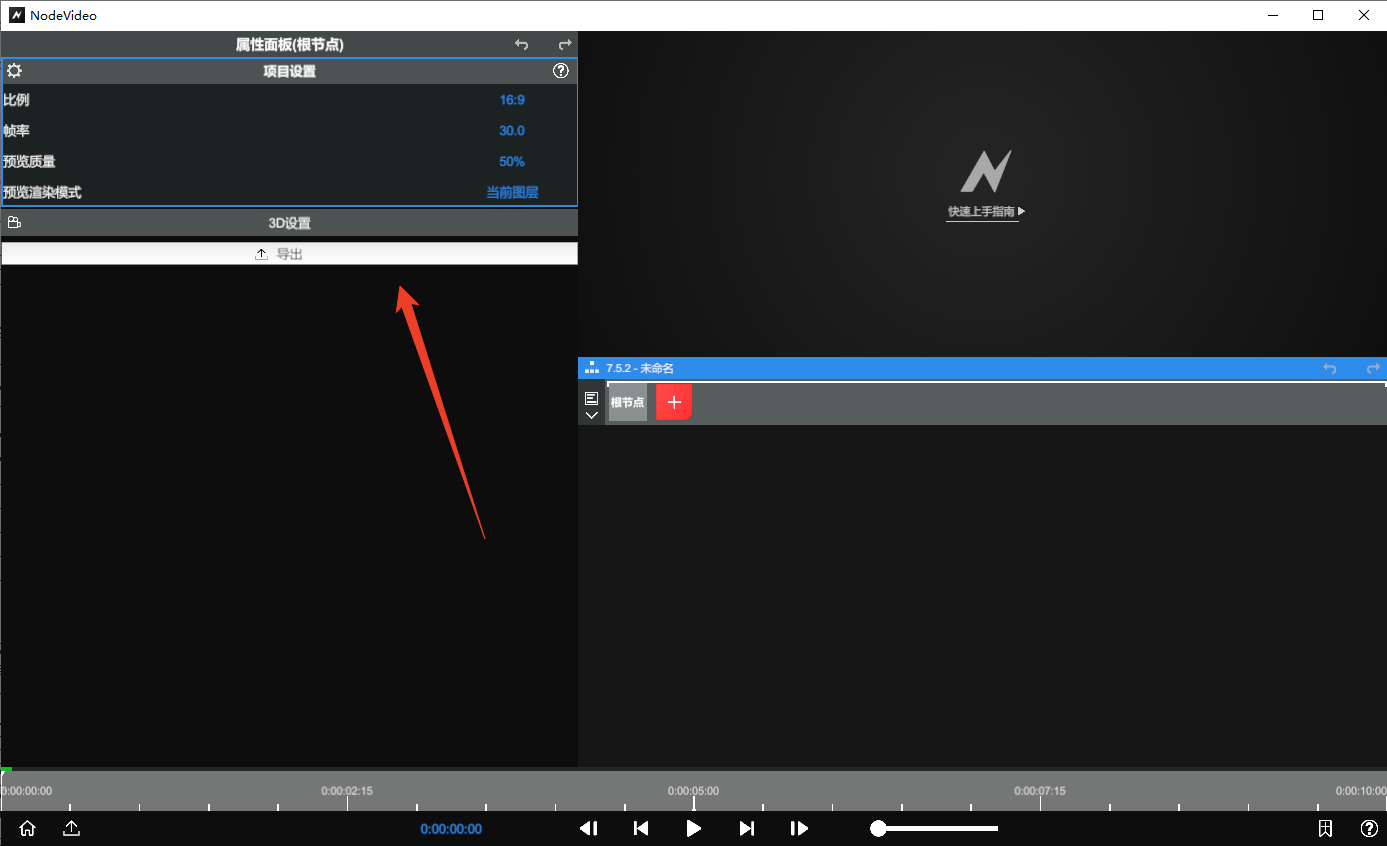Select the 根节点 tab in the timeline
The image size is (1387, 846).
(x=627, y=402)
